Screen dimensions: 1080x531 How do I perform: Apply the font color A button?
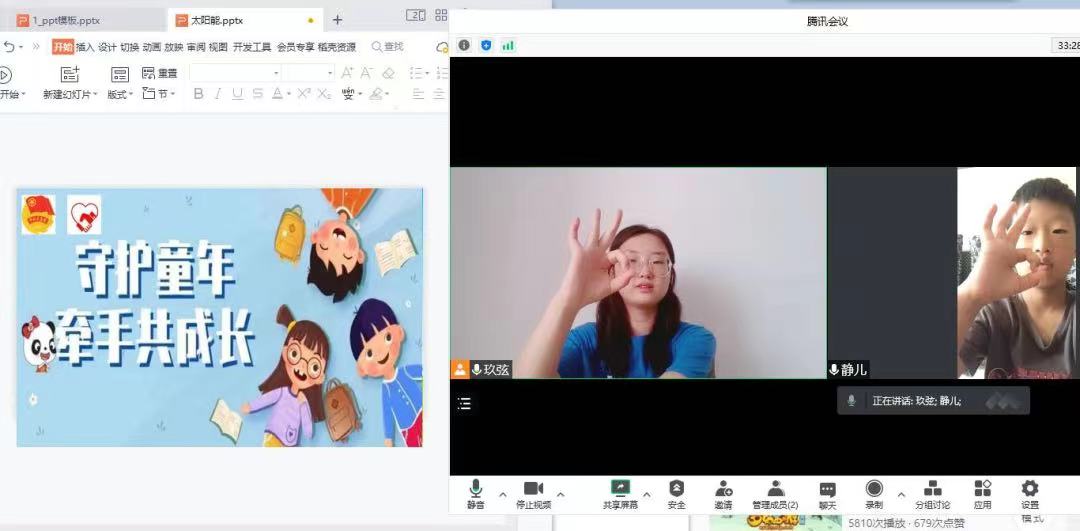tap(277, 94)
